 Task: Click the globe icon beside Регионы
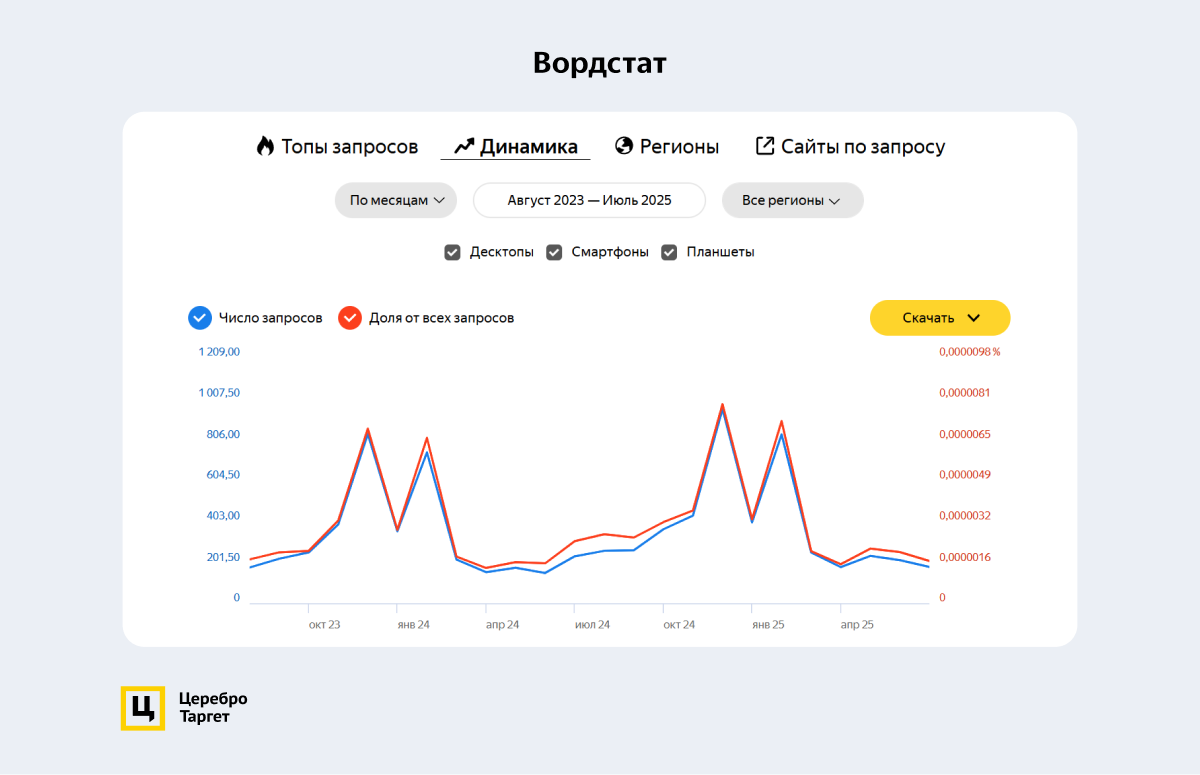pyautogui.click(x=624, y=146)
